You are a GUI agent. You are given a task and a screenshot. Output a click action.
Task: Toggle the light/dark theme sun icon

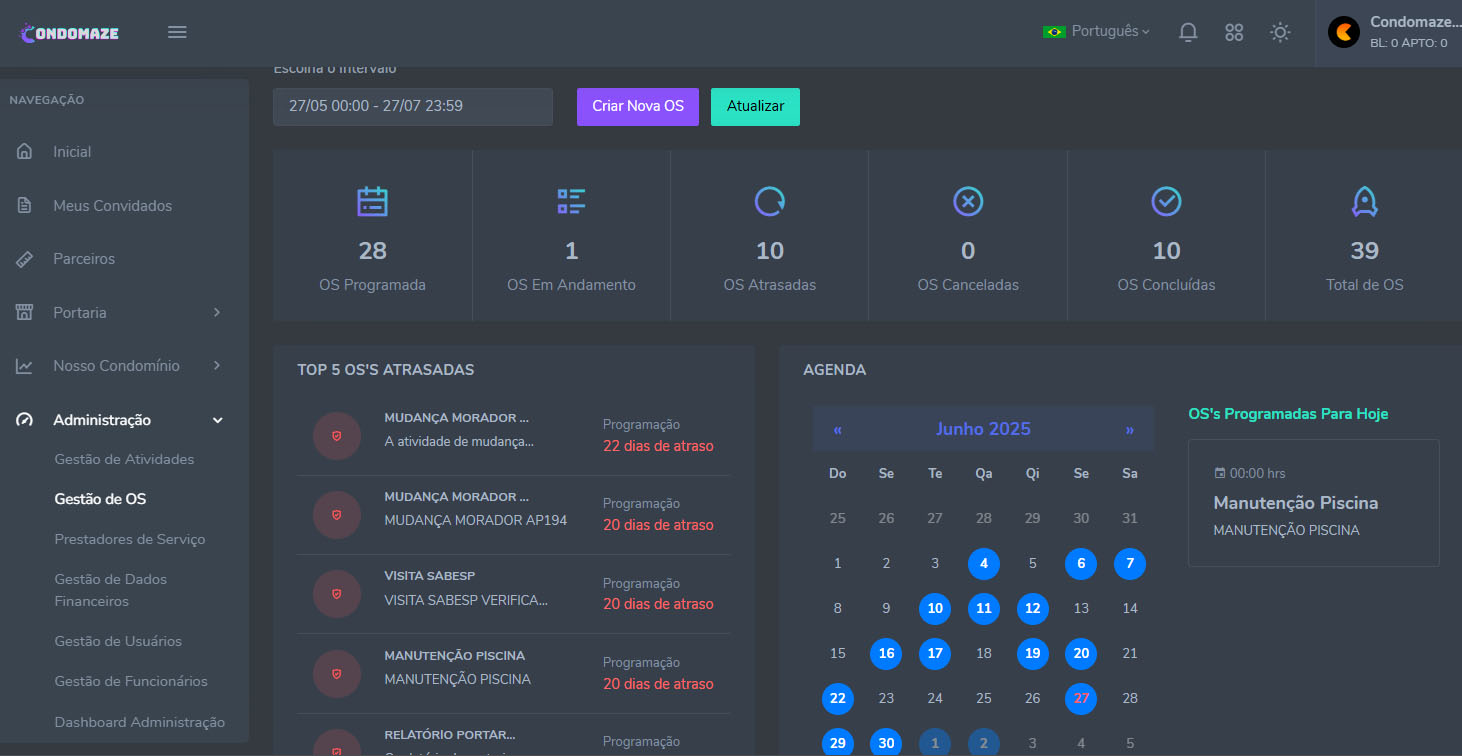coord(1280,32)
